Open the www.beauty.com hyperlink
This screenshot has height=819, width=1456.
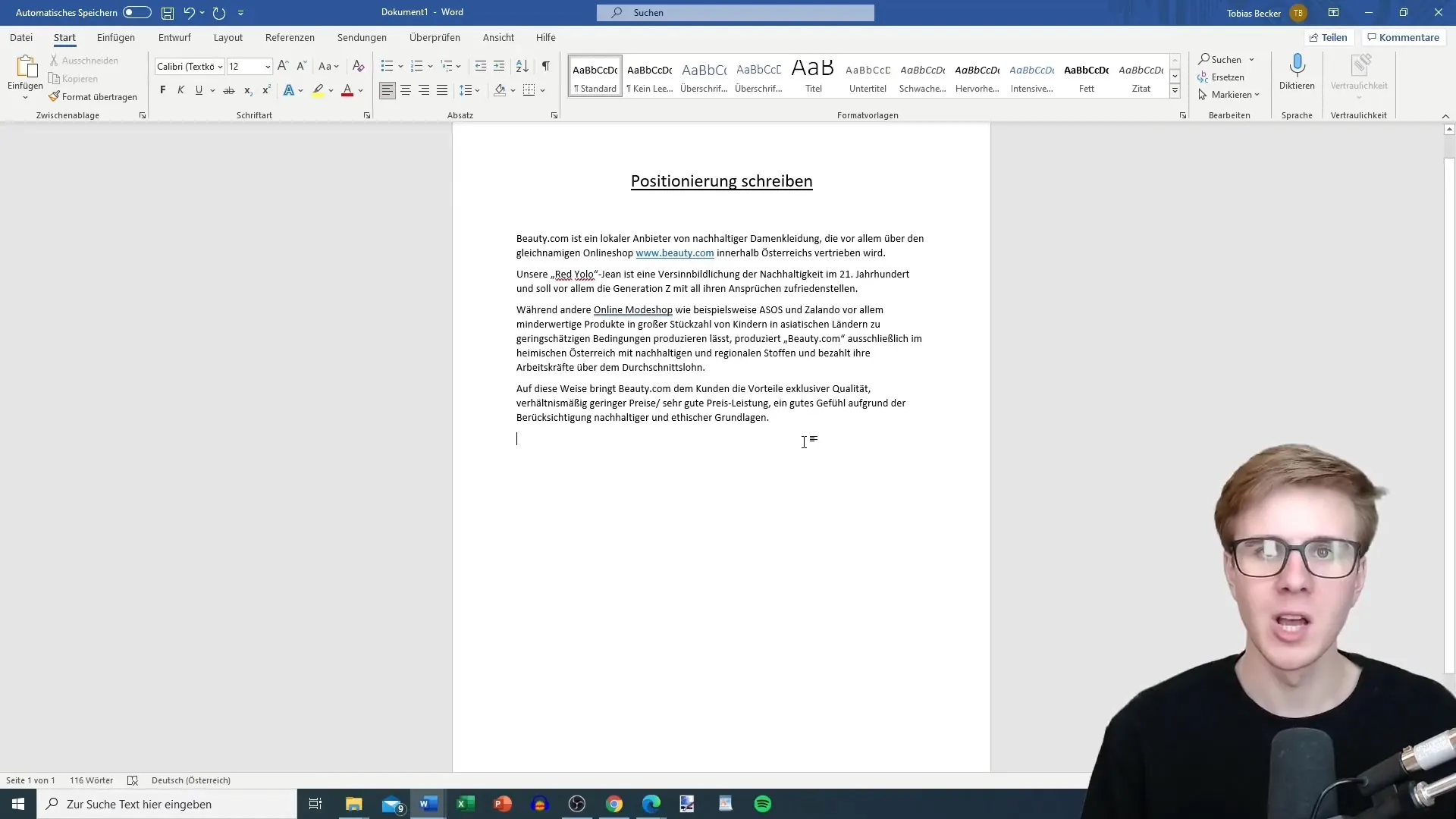(x=675, y=253)
